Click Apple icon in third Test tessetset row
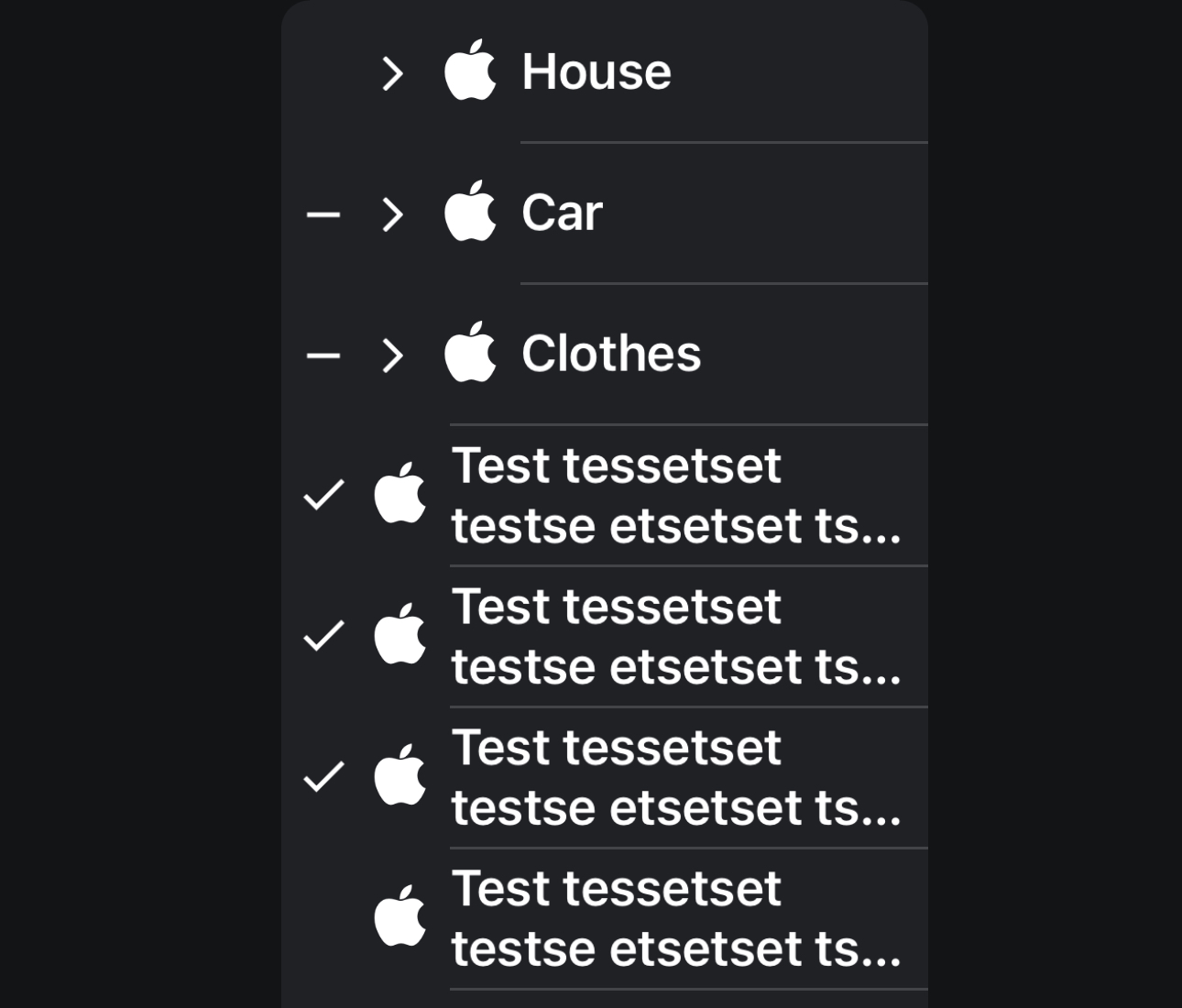This screenshot has height=1008, width=1182. click(400, 776)
